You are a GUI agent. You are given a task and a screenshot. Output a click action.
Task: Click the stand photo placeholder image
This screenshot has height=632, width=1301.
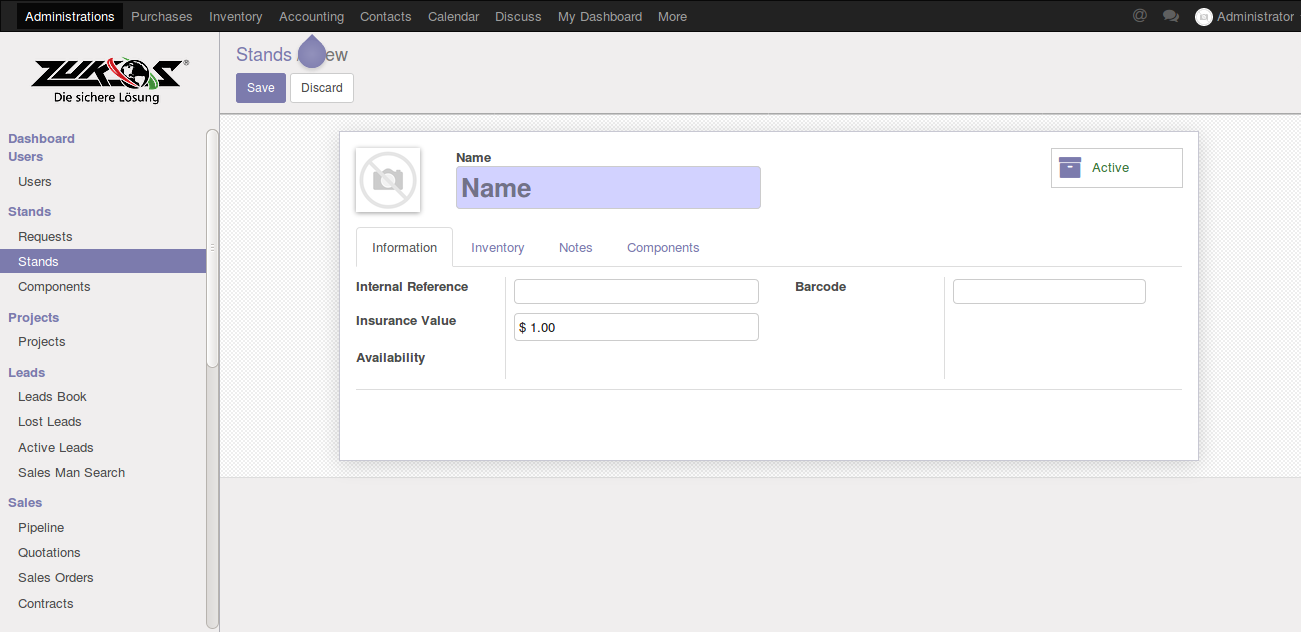(388, 180)
